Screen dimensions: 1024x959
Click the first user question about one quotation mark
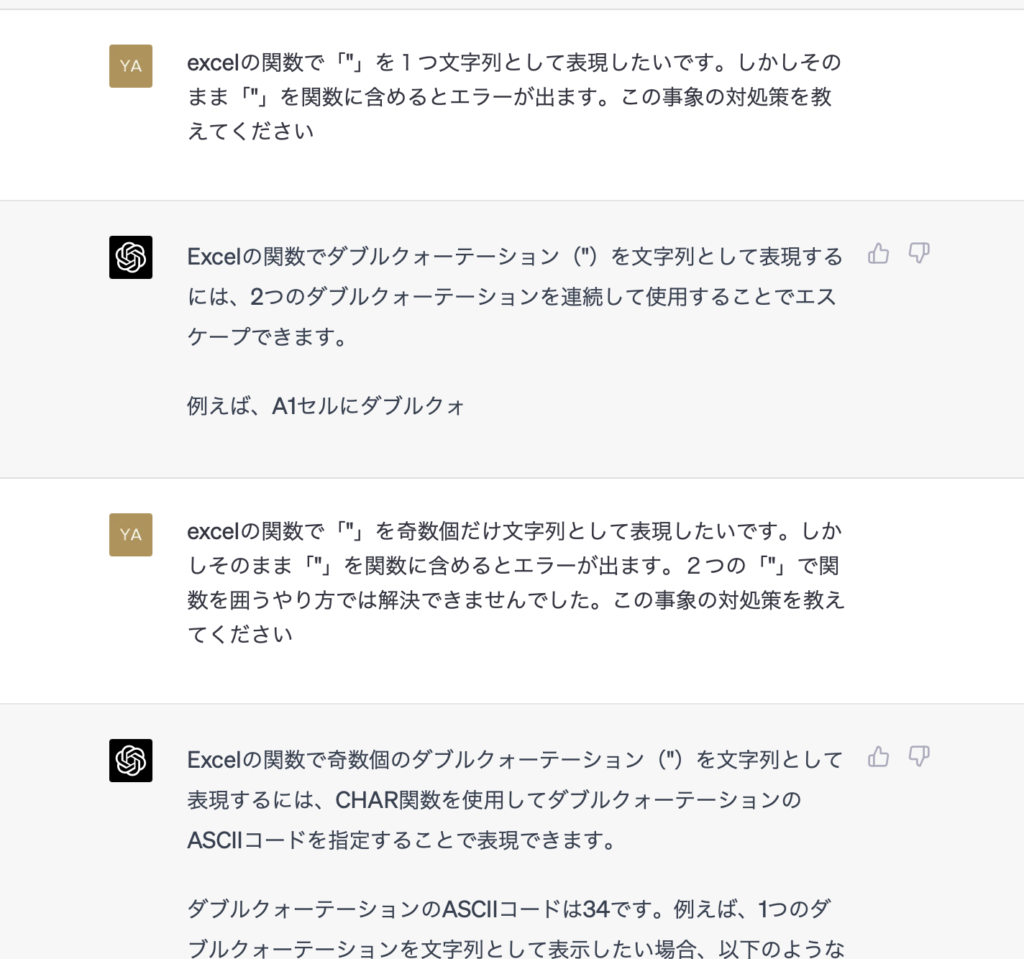point(514,97)
